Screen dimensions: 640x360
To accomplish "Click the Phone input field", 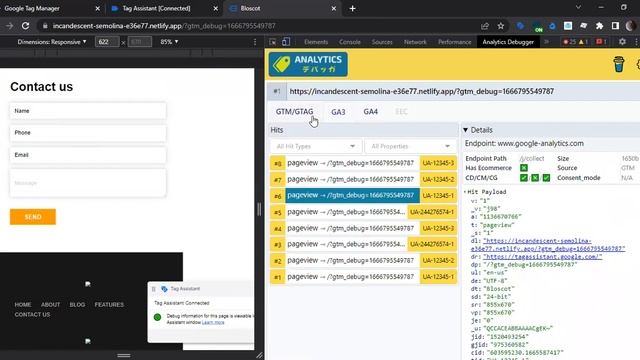I will (88, 133).
